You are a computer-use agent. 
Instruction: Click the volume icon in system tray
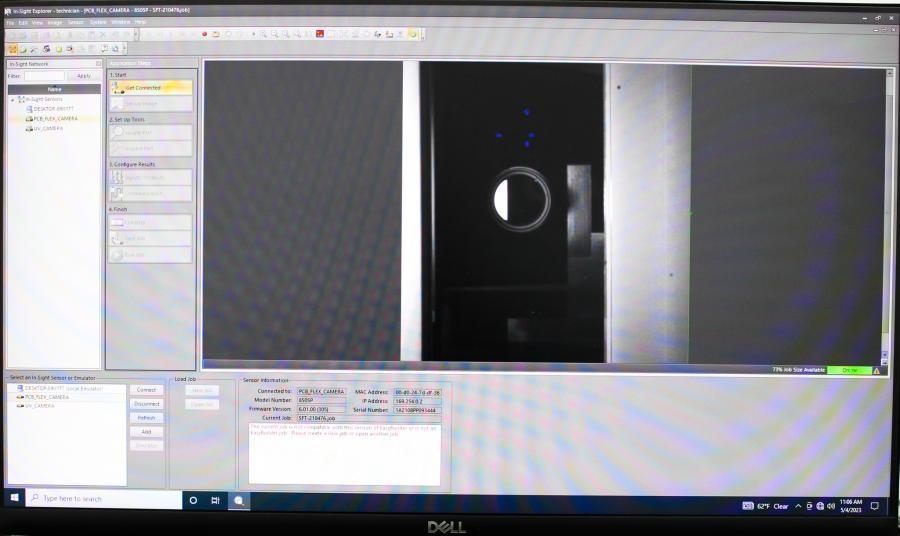tap(831, 506)
